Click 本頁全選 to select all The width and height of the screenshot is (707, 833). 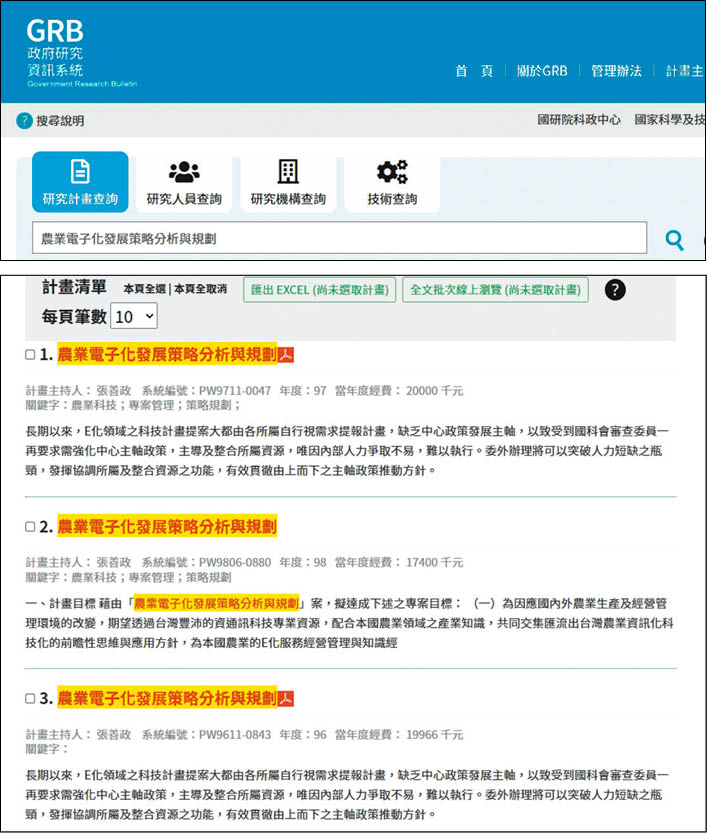pyautogui.click(x=144, y=289)
